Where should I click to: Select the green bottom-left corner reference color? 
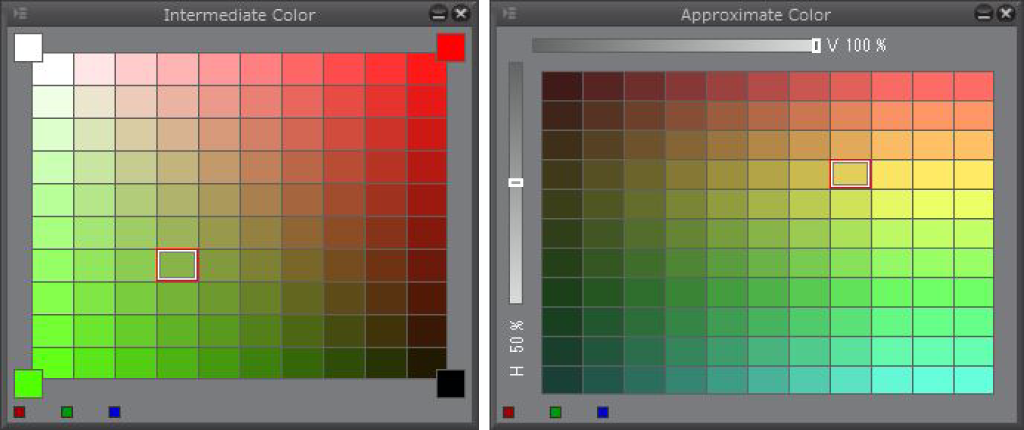pos(28,383)
